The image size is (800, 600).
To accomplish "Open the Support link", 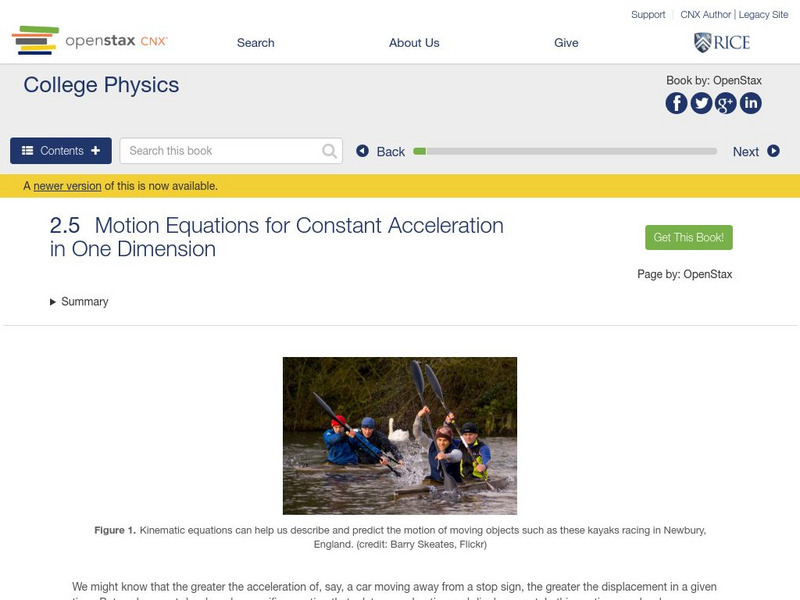I will pyautogui.click(x=648, y=15).
